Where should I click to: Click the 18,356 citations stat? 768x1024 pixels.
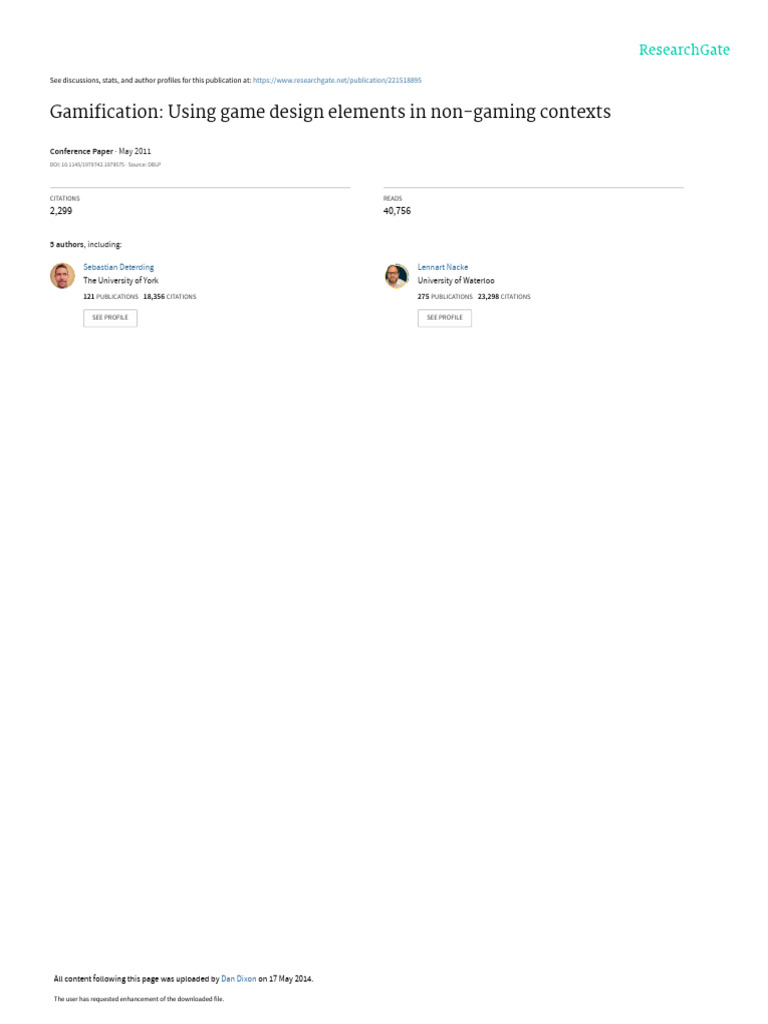[170, 296]
